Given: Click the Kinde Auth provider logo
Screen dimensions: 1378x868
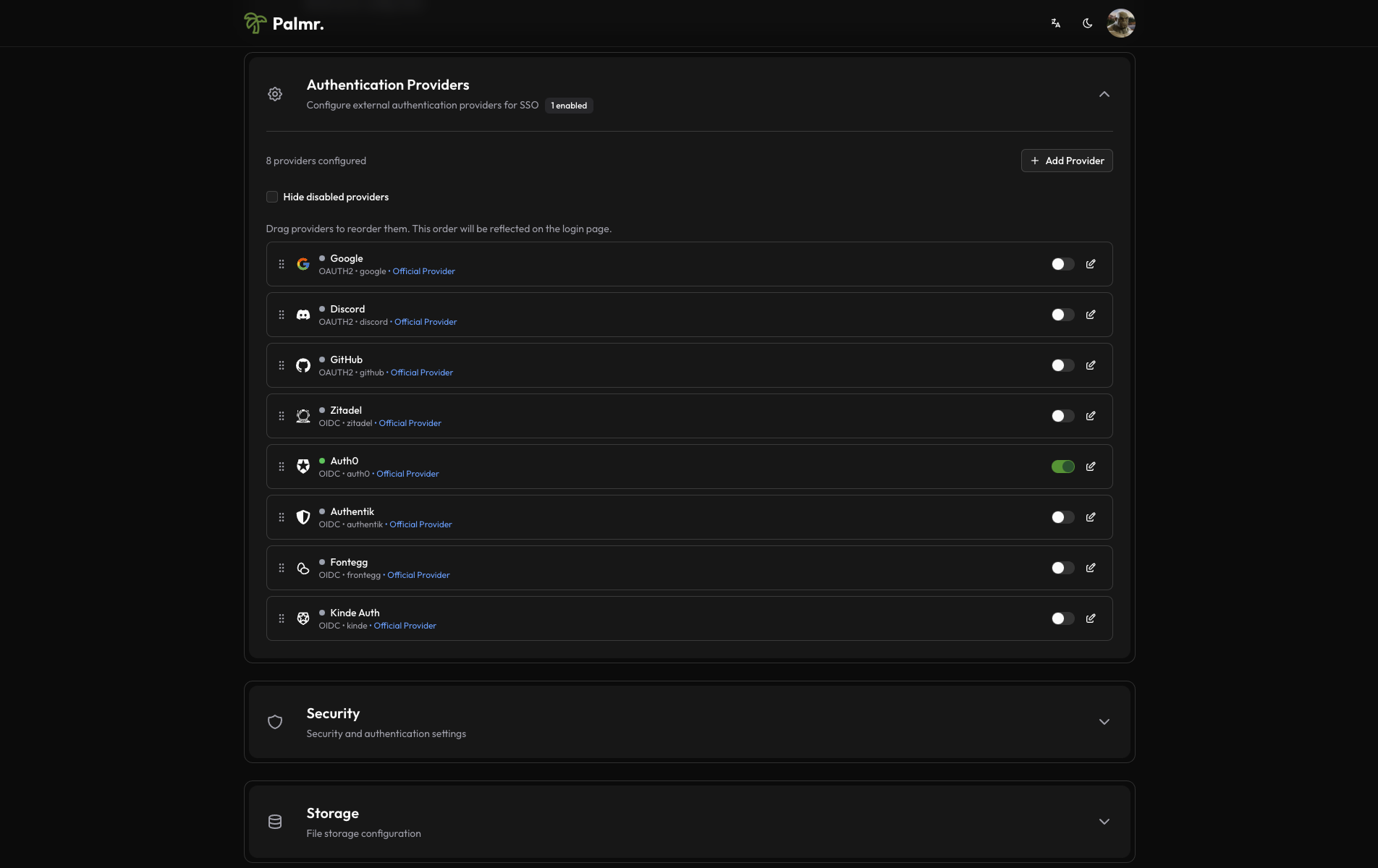Looking at the screenshot, I should click(x=303, y=618).
